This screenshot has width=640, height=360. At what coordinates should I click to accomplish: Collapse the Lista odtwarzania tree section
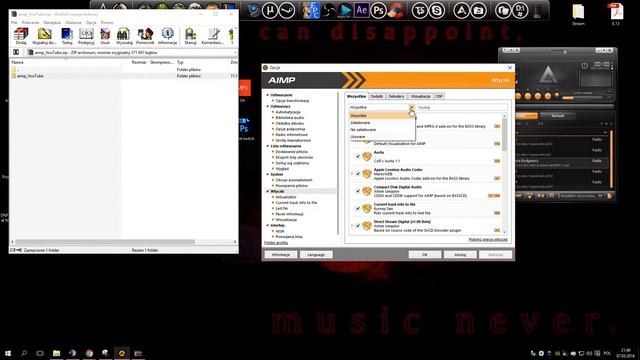coord(268,146)
